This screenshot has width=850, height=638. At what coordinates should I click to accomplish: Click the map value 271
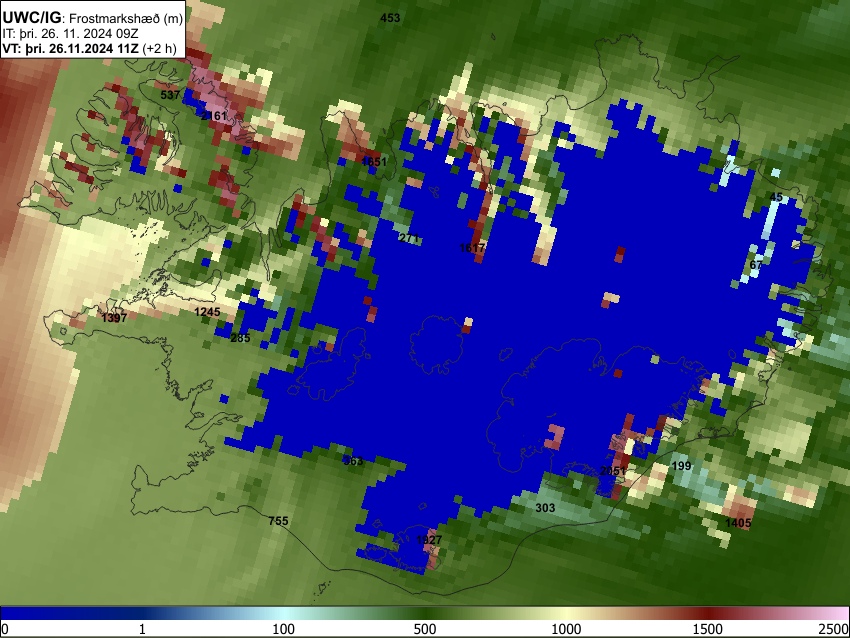click(x=409, y=237)
